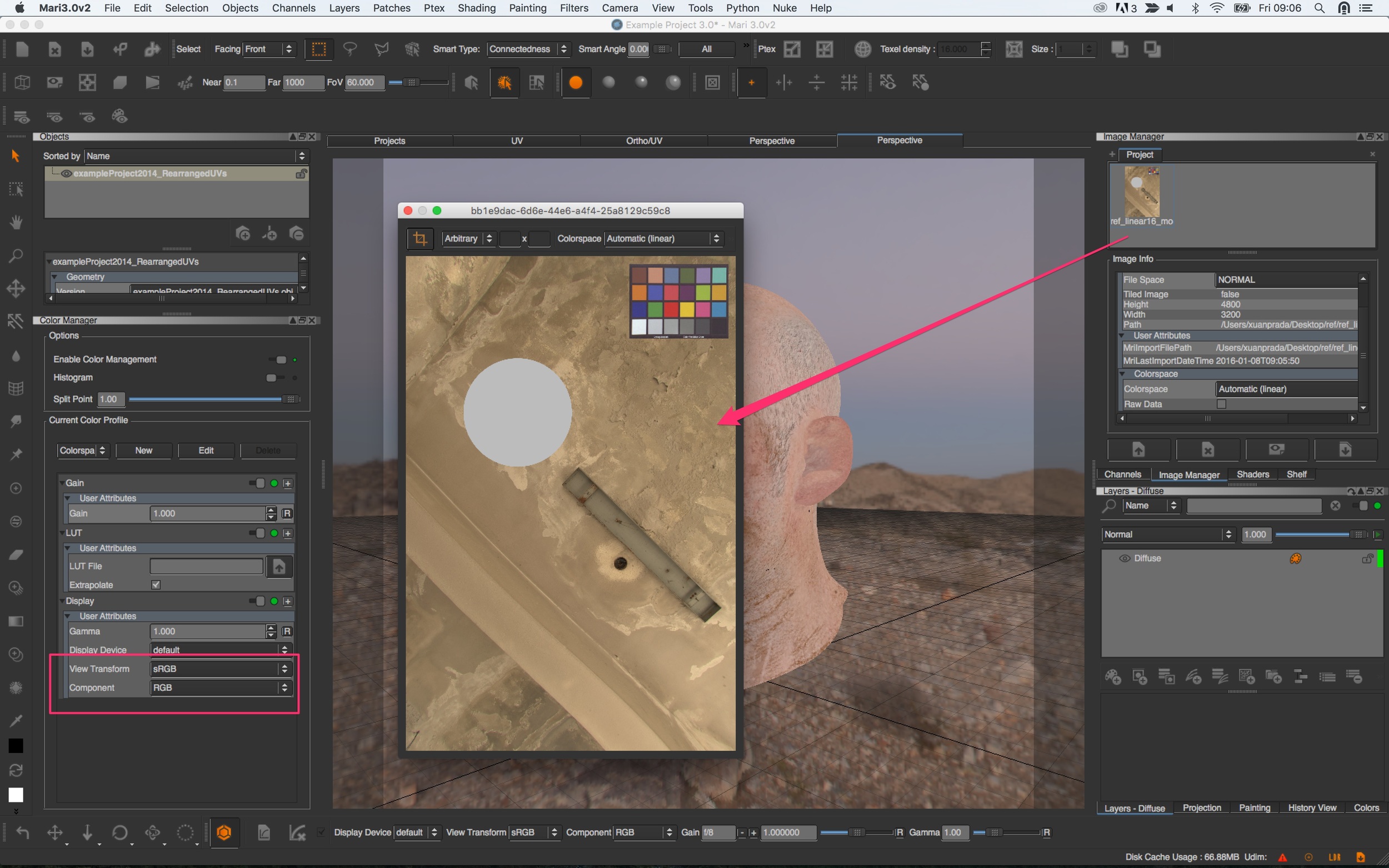Select the orange flat lighting sphere
Screen dimensions: 1389x868
pyautogui.click(x=576, y=83)
